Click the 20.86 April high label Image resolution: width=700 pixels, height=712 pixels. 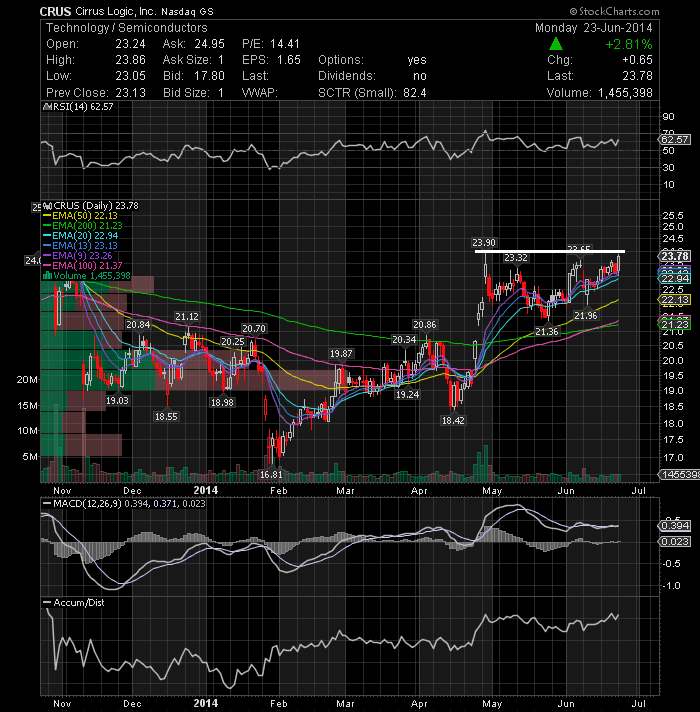click(x=424, y=324)
